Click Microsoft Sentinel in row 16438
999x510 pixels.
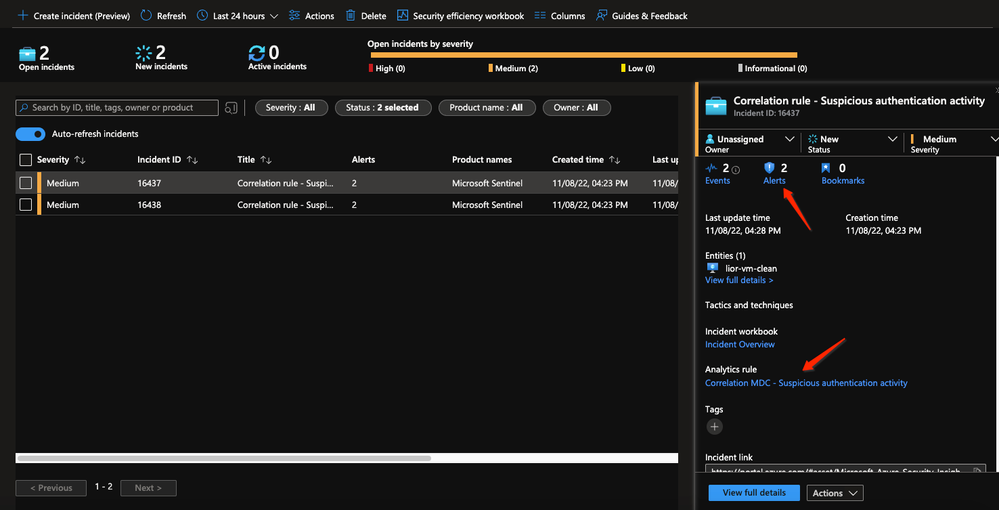[487, 205]
